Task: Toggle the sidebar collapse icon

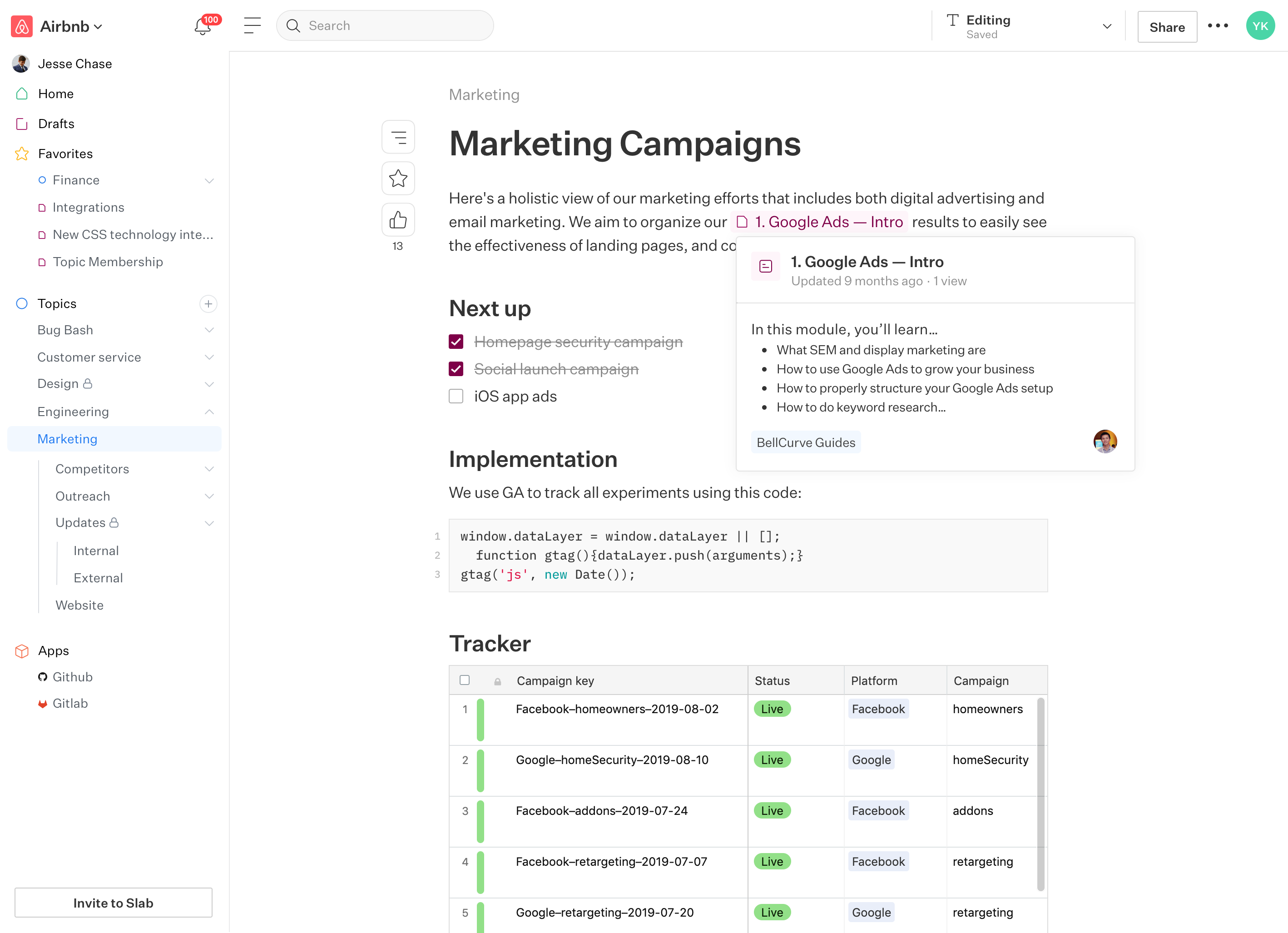Action: tap(252, 25)
